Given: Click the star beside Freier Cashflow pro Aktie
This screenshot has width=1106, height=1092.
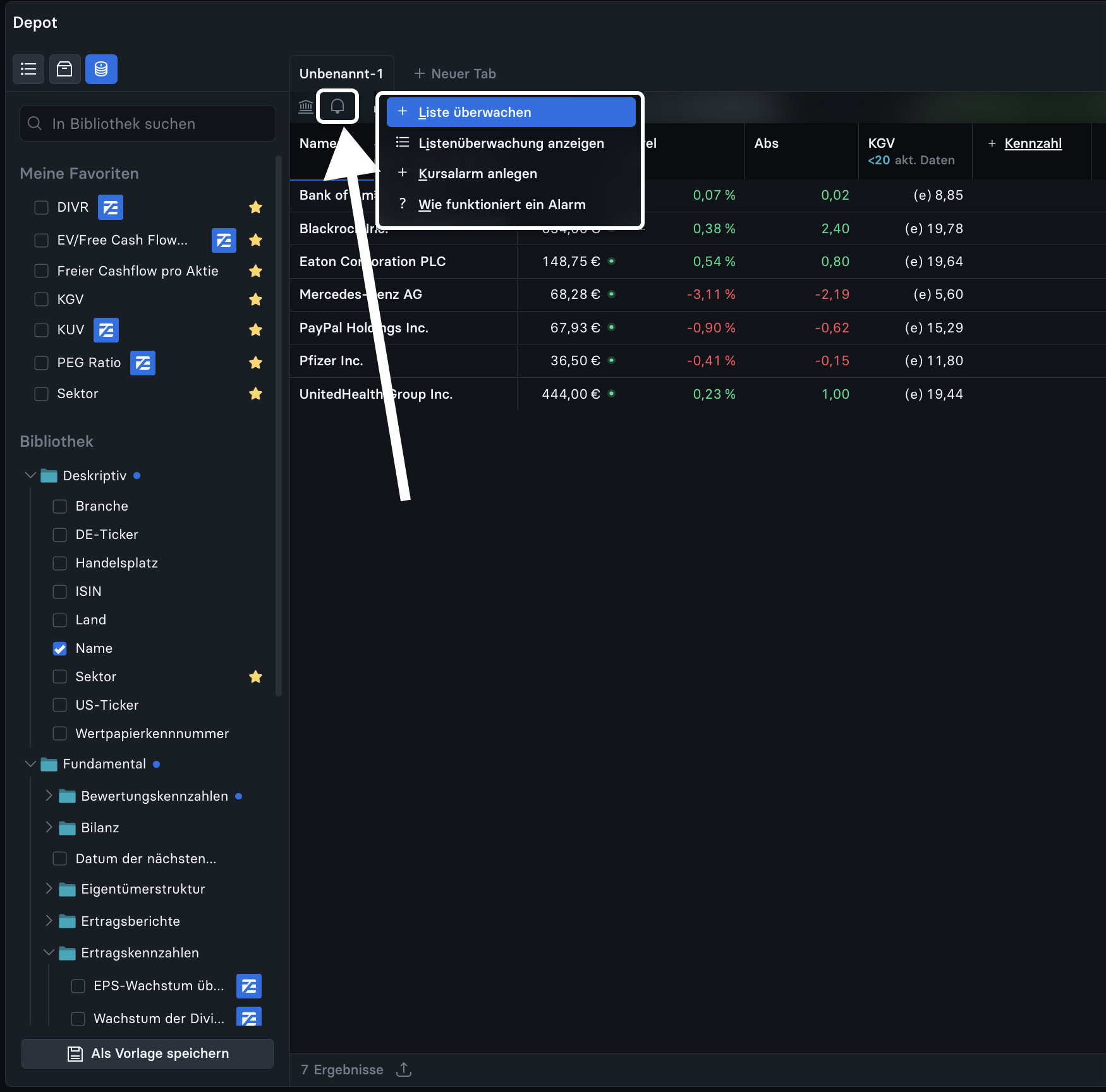Looking at the screenshot, I should [255, 271].
